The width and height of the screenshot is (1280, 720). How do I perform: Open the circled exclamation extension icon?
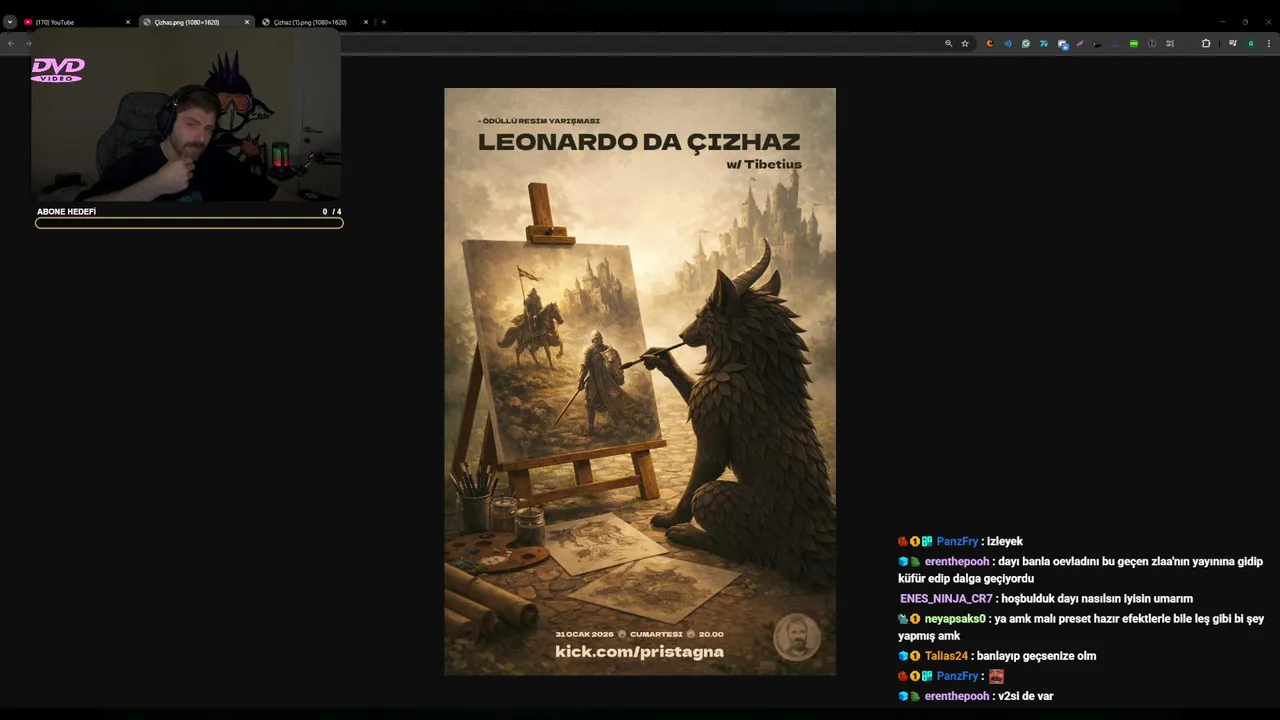pos(1152,43)
